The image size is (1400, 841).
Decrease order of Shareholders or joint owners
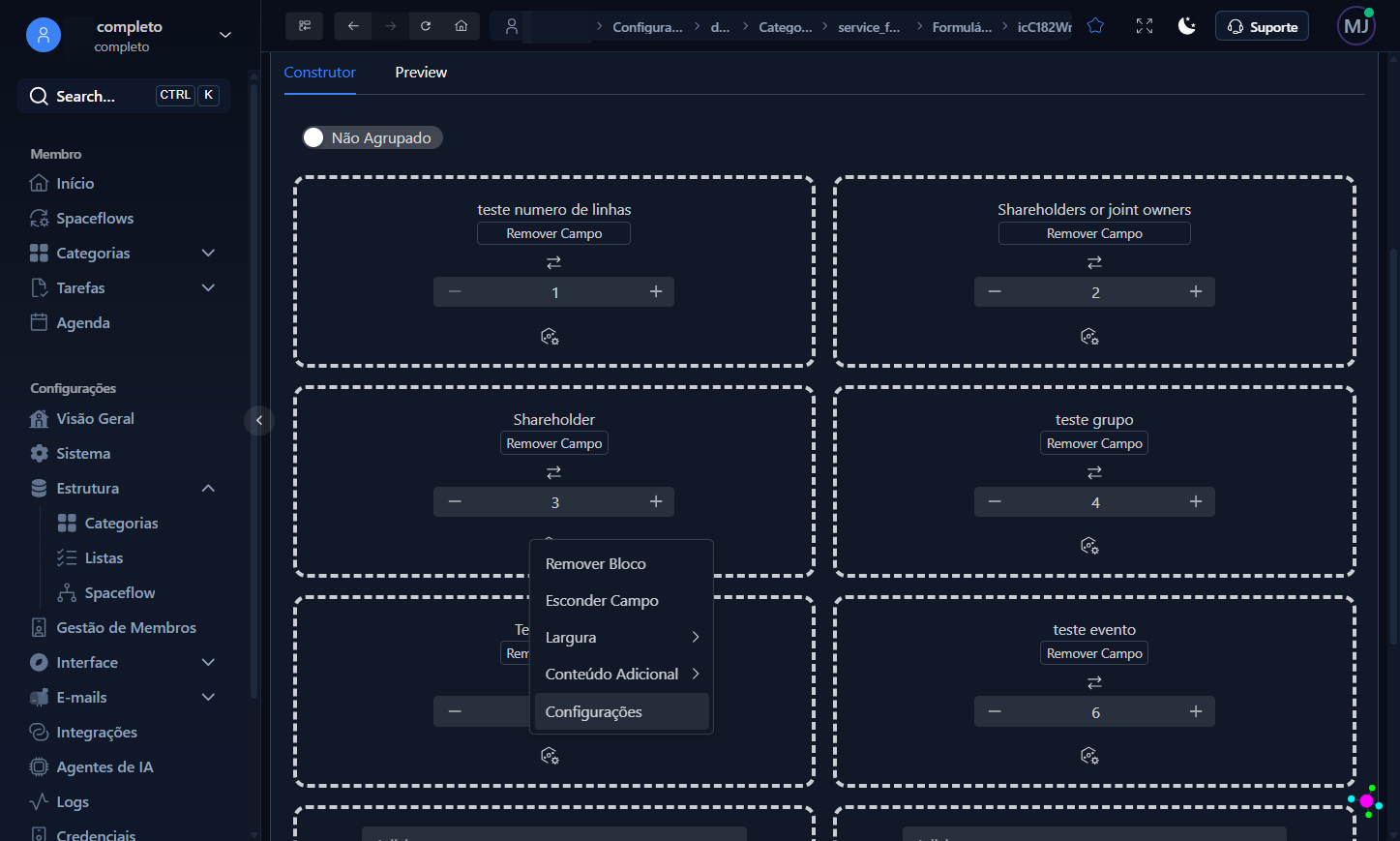click(x=995, y=291)
